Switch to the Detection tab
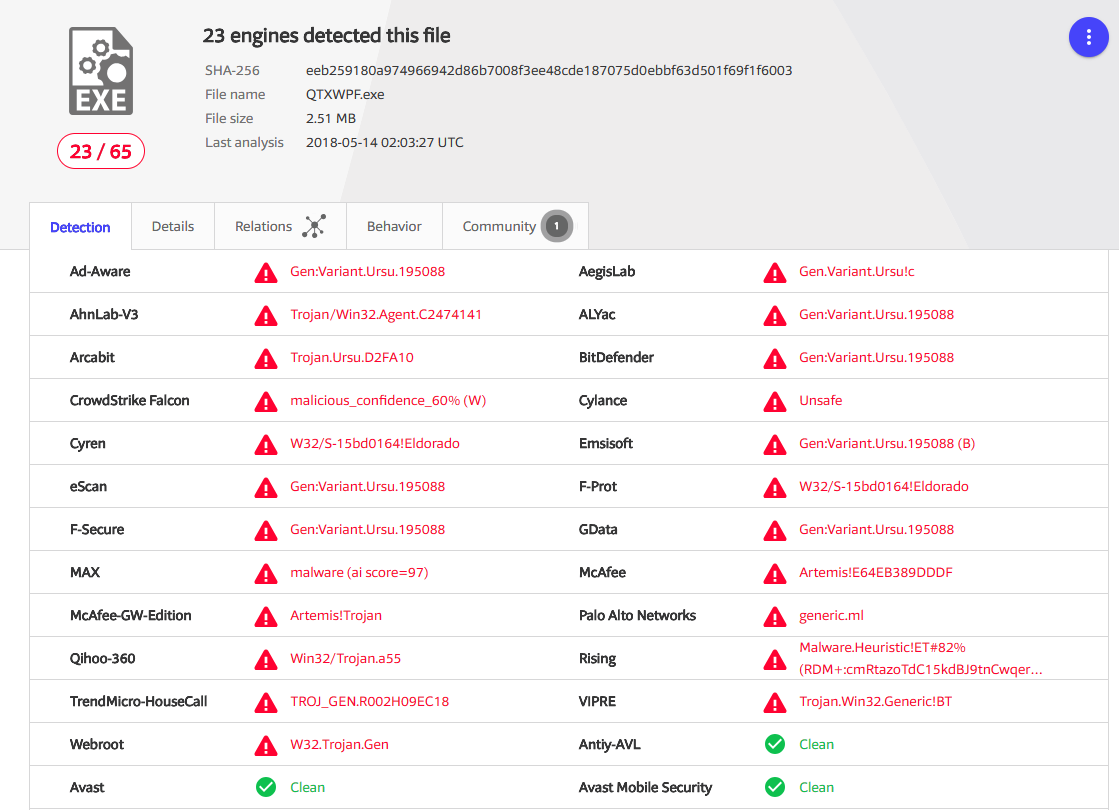 tap(80, 227)
